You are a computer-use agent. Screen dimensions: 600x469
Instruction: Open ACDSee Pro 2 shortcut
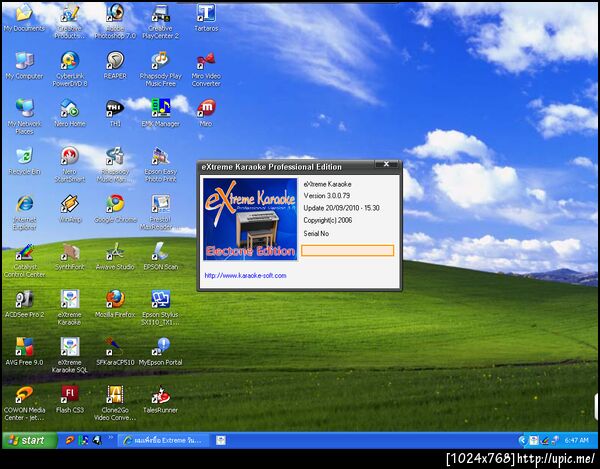24,305
